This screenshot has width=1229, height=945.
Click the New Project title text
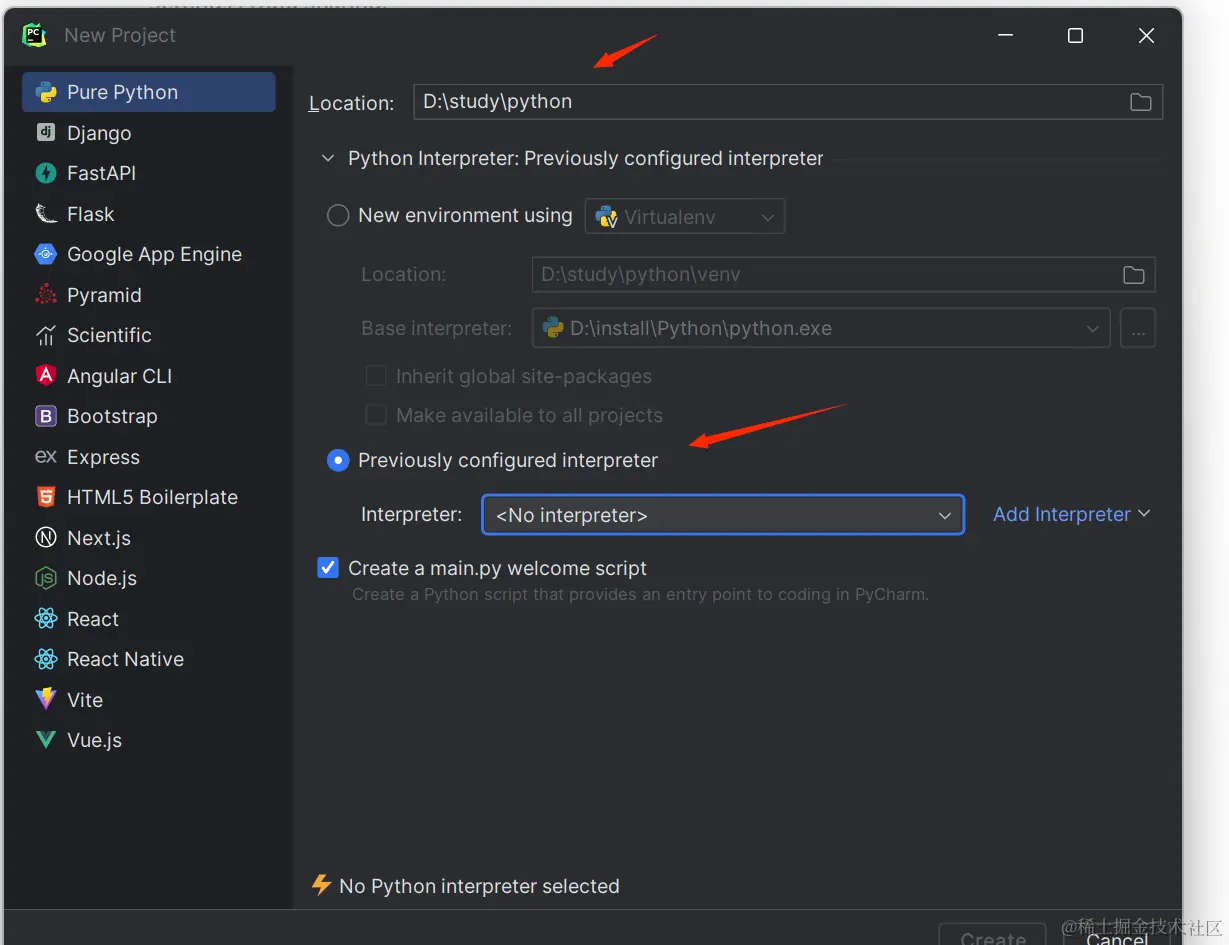pos(120,35)
